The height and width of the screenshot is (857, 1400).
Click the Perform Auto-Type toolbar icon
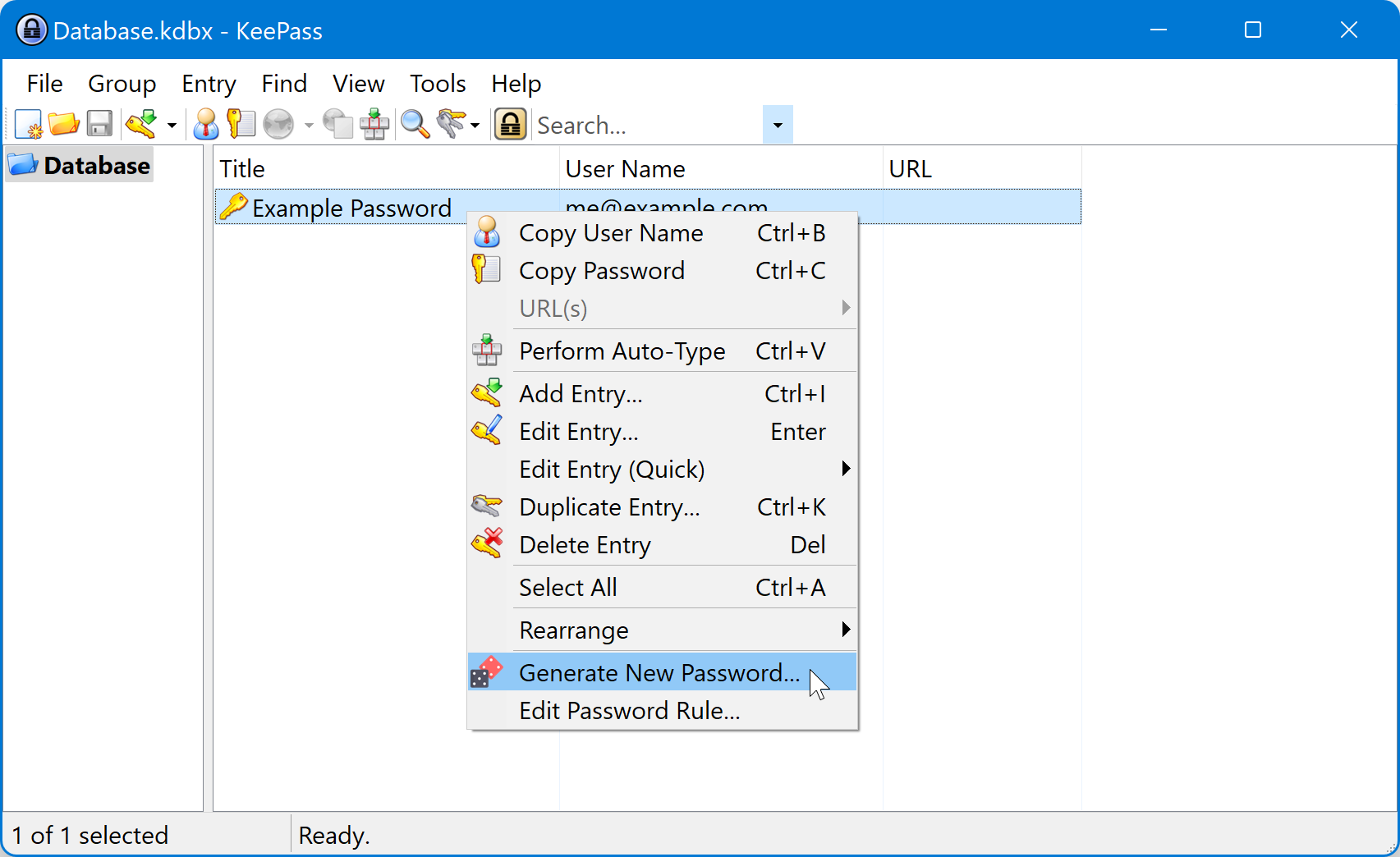pos(374,125)
